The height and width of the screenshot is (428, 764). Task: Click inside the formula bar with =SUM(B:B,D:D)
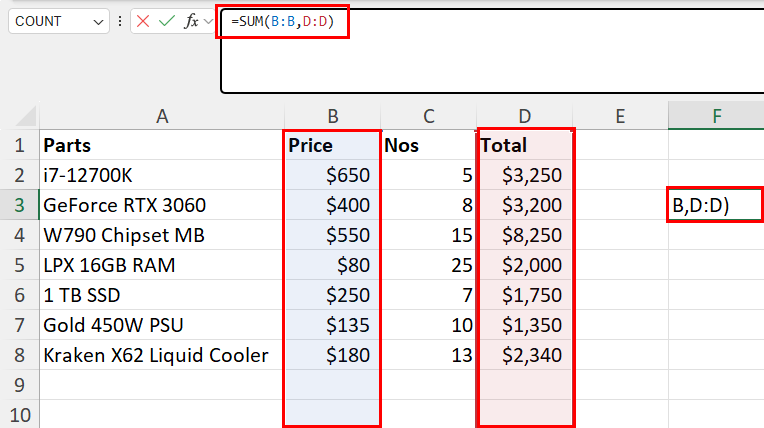click(x=492, y=51)
